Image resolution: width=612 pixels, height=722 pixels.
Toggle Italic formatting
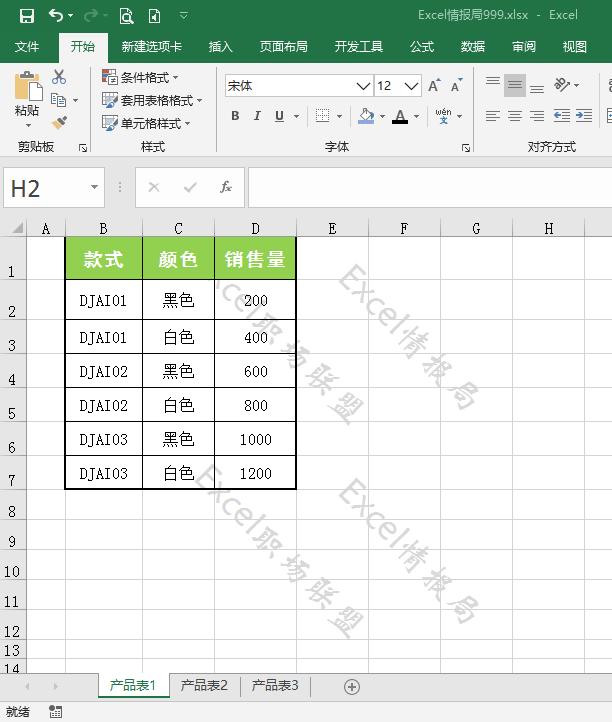[257, 116]
